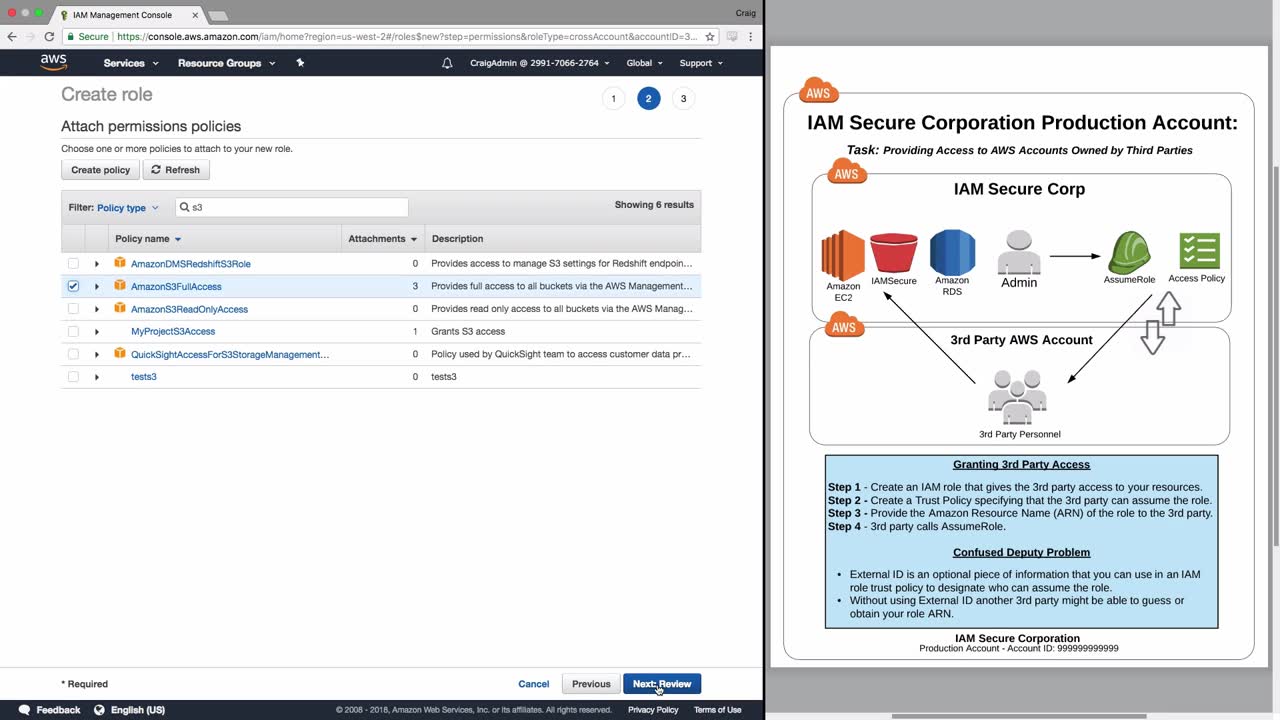Open the Policy type filter dropdown

coord(127,208)
